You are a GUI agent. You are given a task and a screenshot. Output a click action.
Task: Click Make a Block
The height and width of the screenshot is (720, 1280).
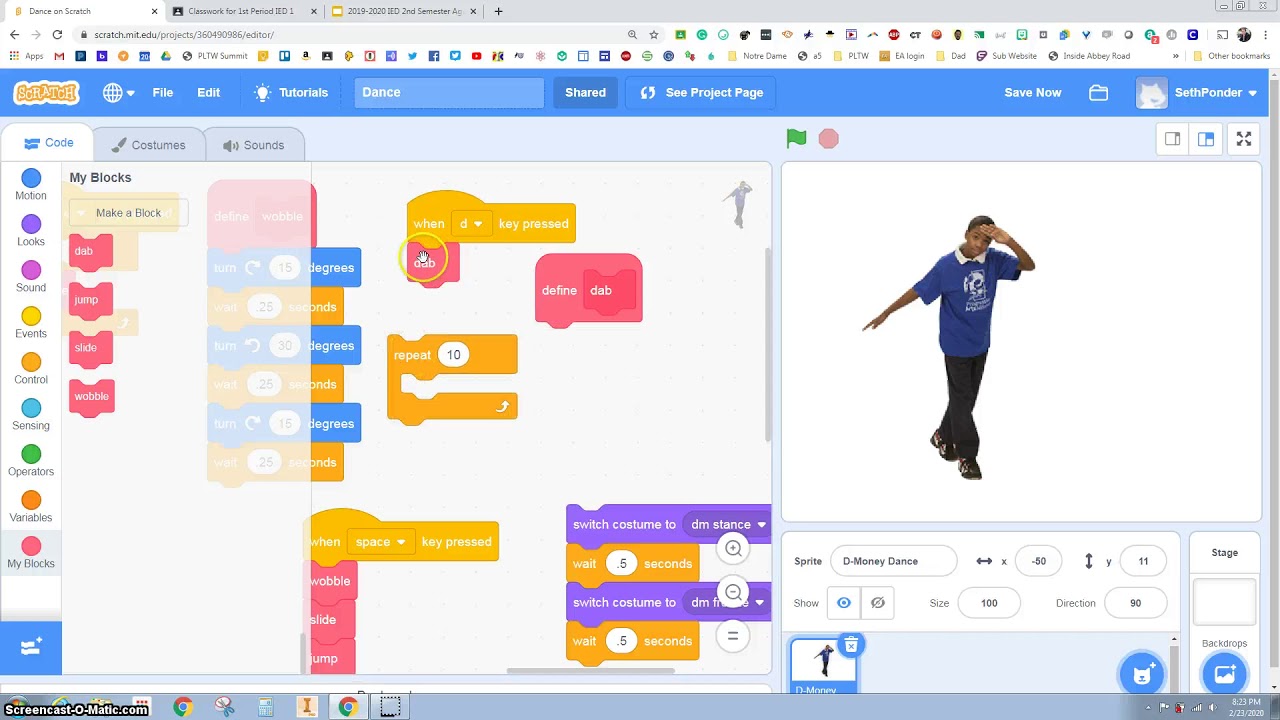click(128, 213)
